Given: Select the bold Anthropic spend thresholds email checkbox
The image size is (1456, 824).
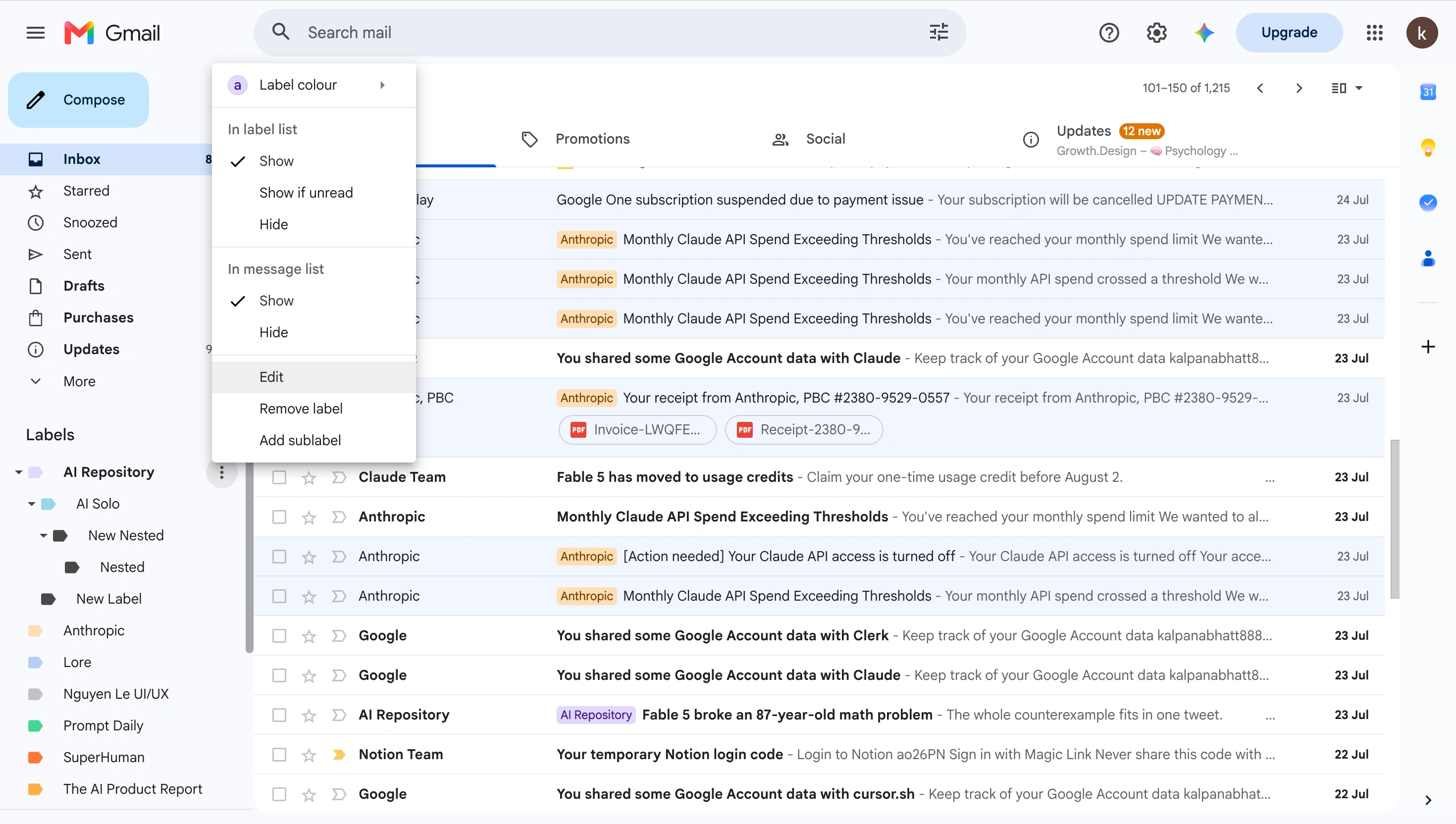Looking at the screenshot, I should [279, 516].
